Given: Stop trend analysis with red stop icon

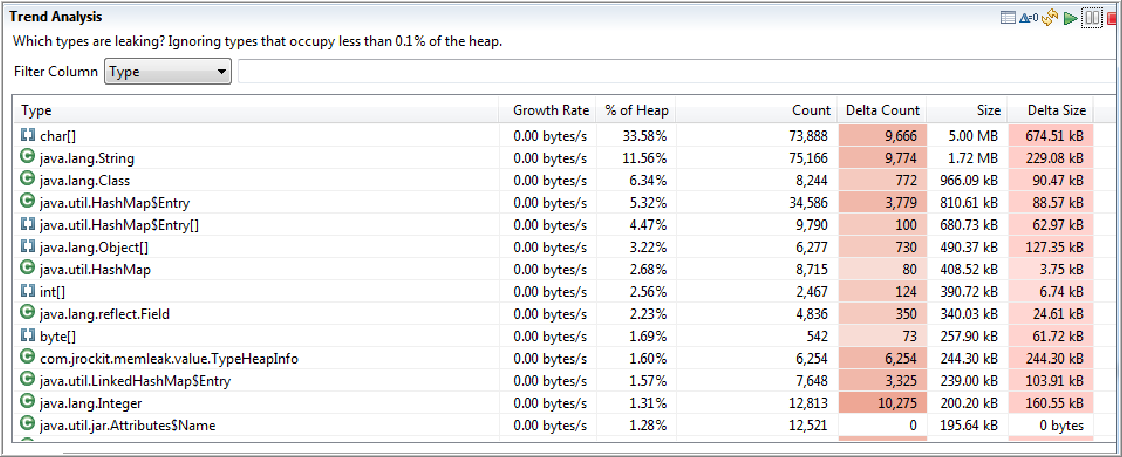Looking at the screenshot, I should [1113, 19].
